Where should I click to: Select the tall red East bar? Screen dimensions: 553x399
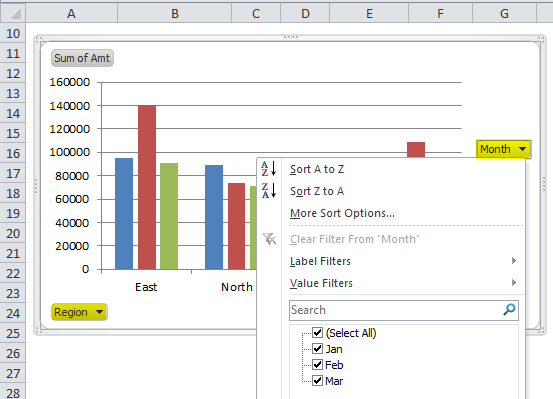(147, 187)
